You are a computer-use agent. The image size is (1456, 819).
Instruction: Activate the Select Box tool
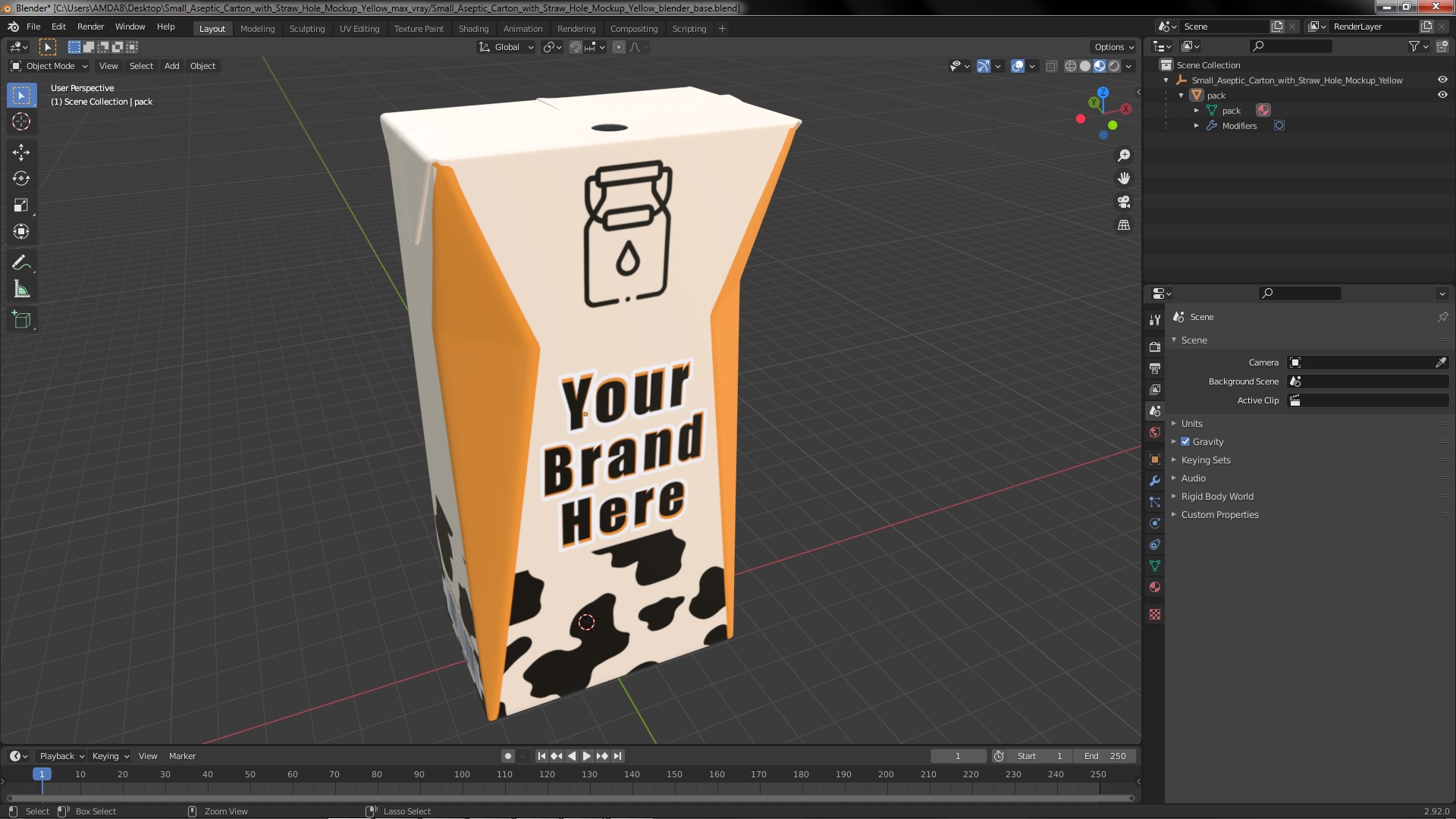[21, 96]
